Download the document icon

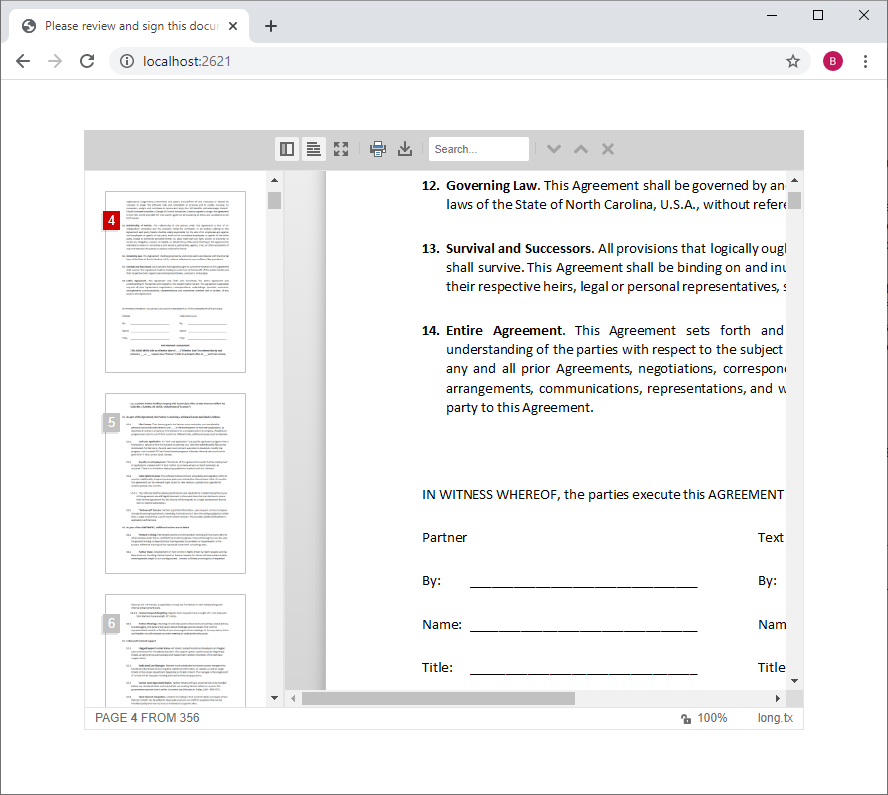click(405, 149)
